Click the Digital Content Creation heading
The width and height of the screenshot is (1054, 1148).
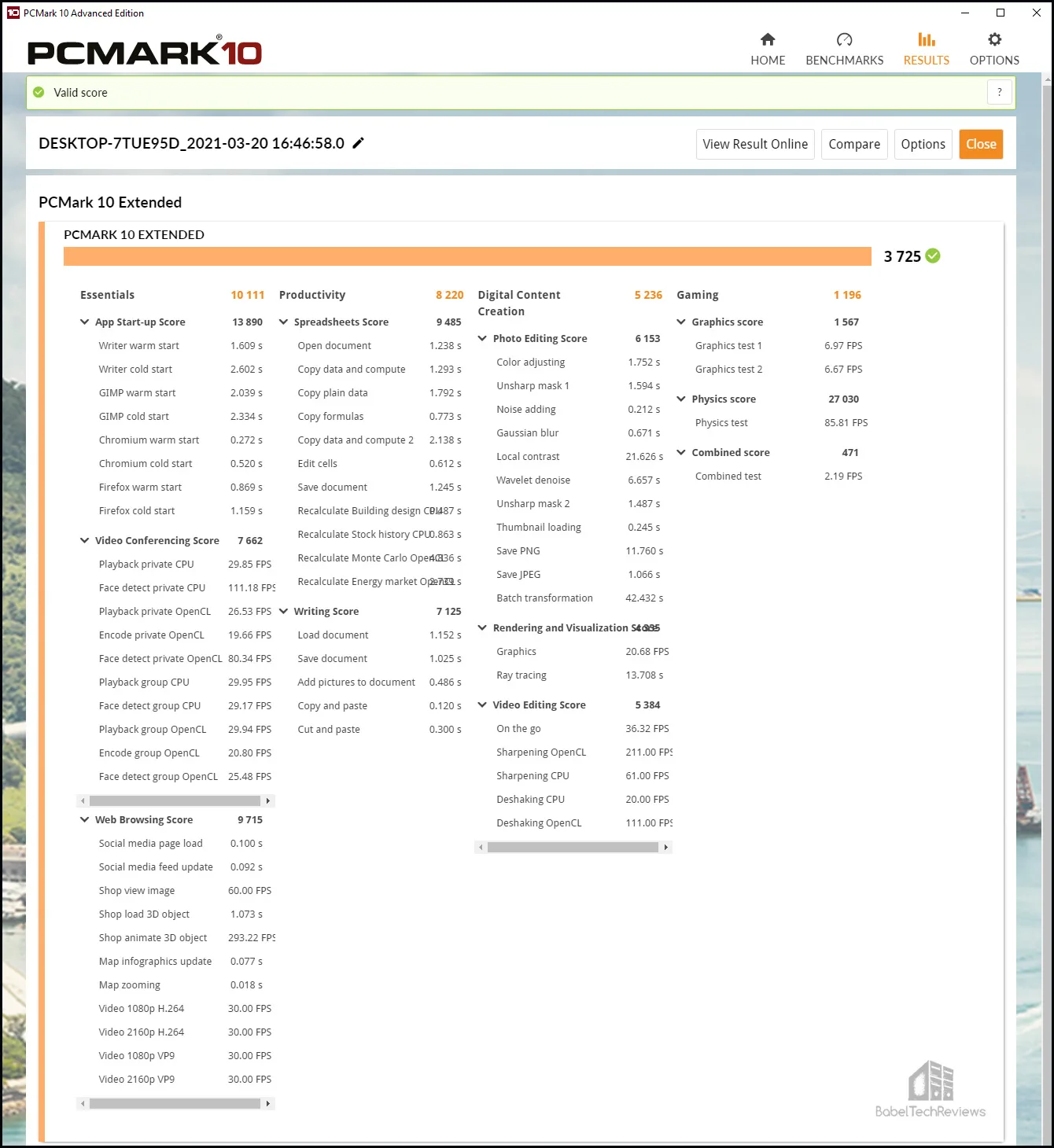[519, 303]
